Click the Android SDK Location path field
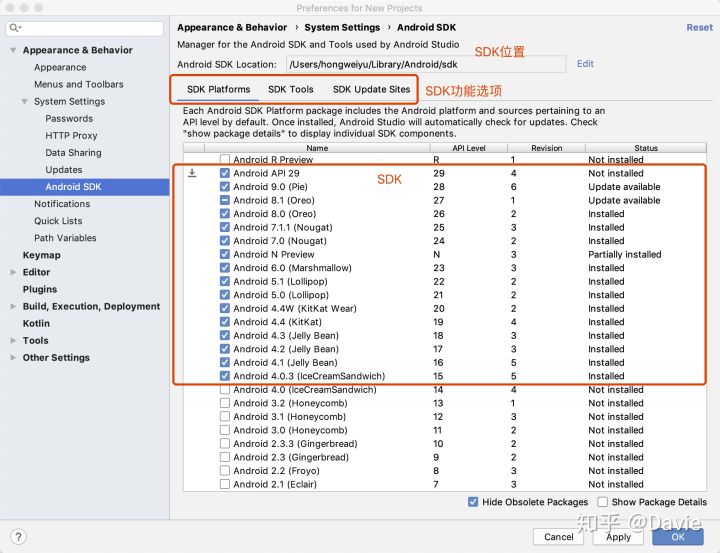 pyautogui.click(x=426, y=64)
